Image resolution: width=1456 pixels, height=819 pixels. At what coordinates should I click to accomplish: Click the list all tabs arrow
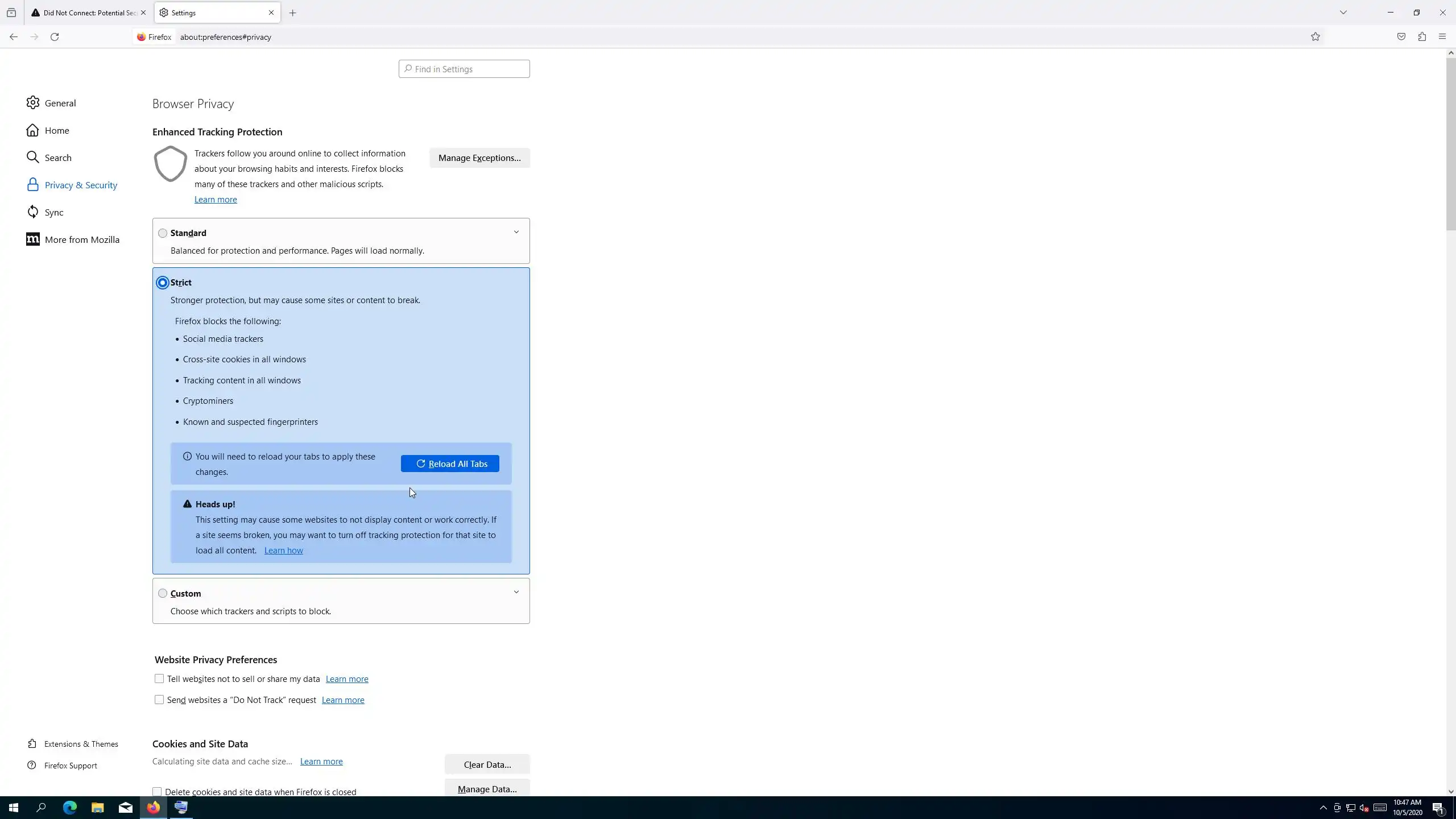1343,13
